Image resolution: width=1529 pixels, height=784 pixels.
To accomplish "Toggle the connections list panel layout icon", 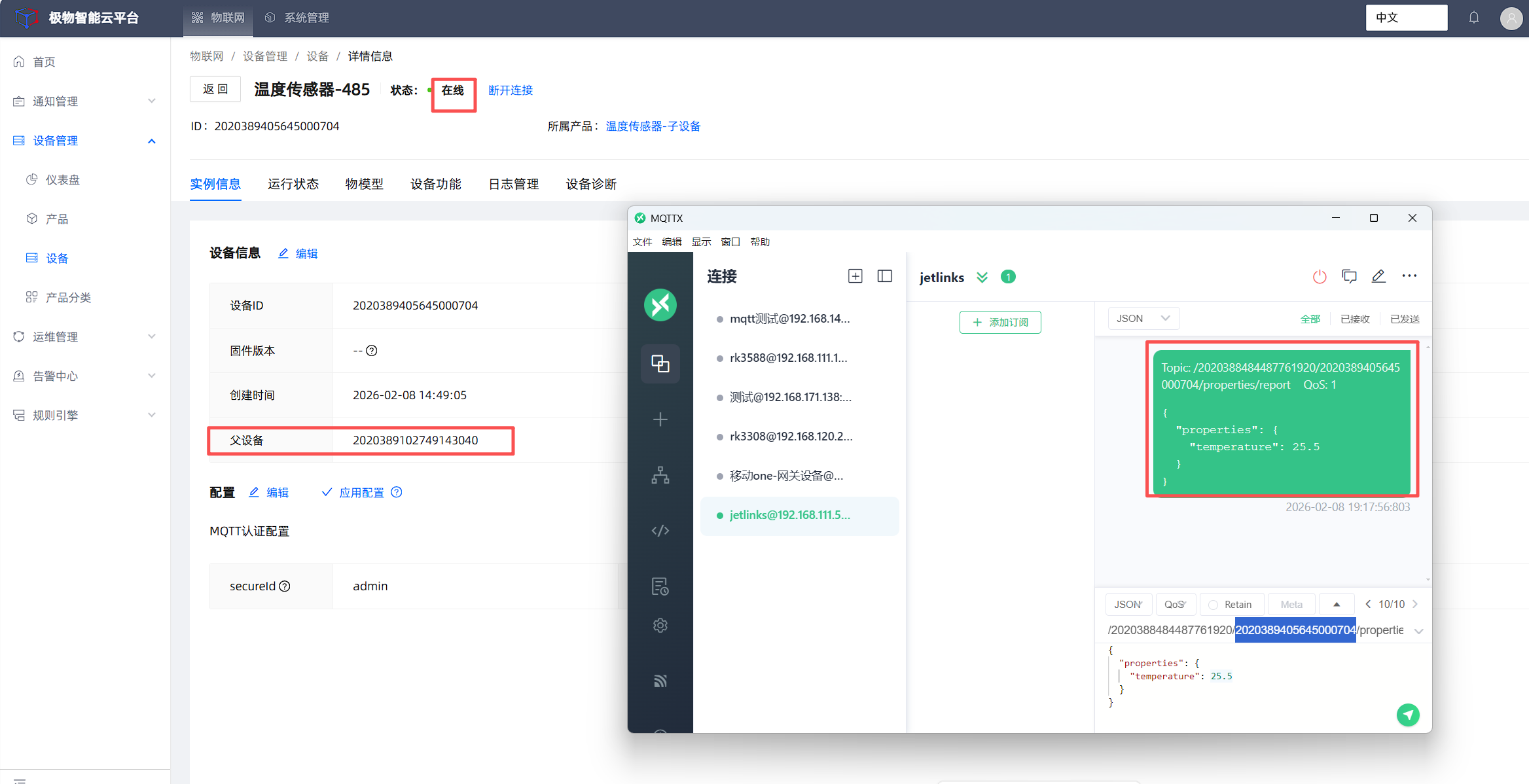I will 884,276.
